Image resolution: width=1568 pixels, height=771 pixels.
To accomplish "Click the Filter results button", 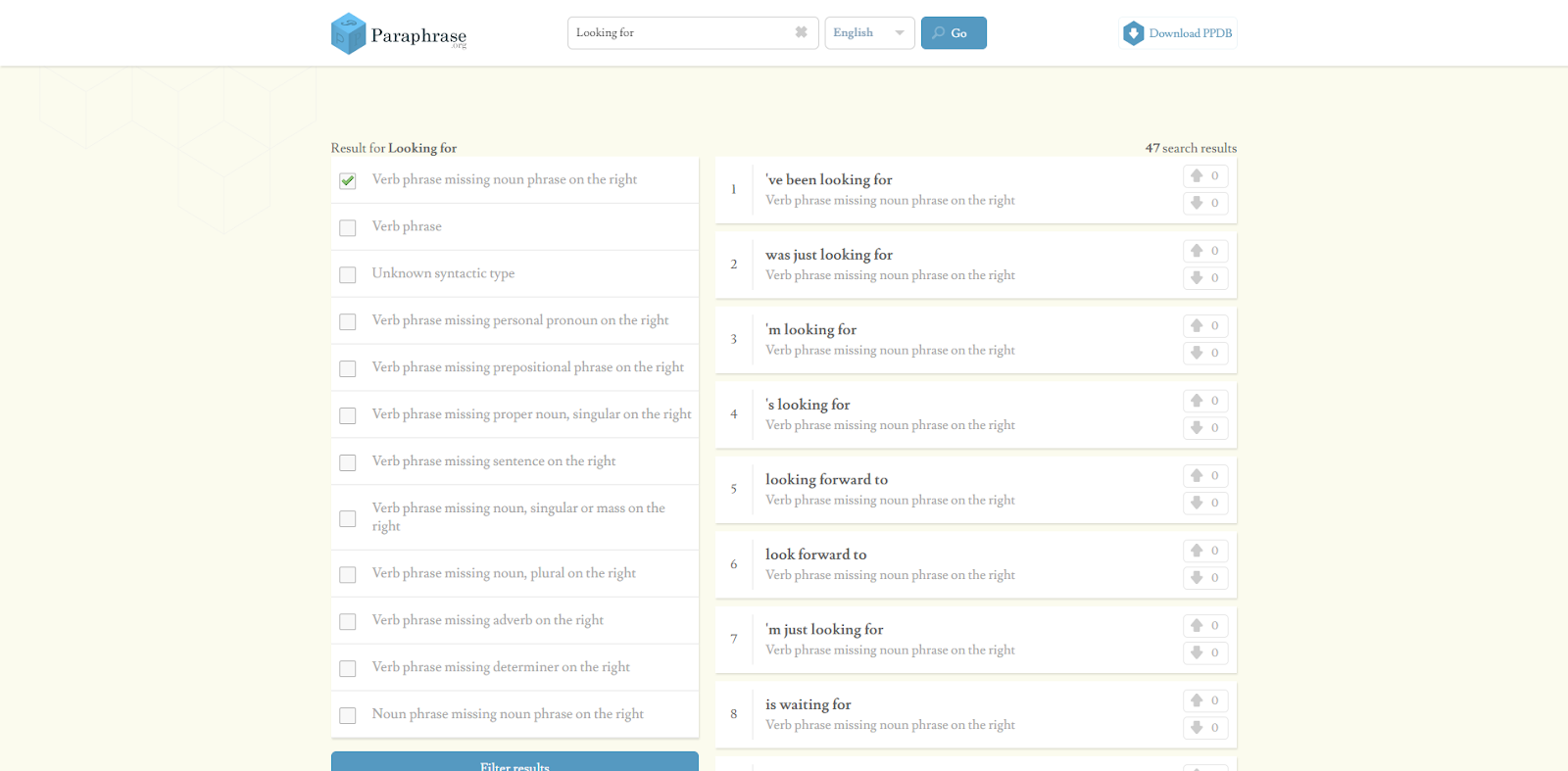I will tap(514, 762).
